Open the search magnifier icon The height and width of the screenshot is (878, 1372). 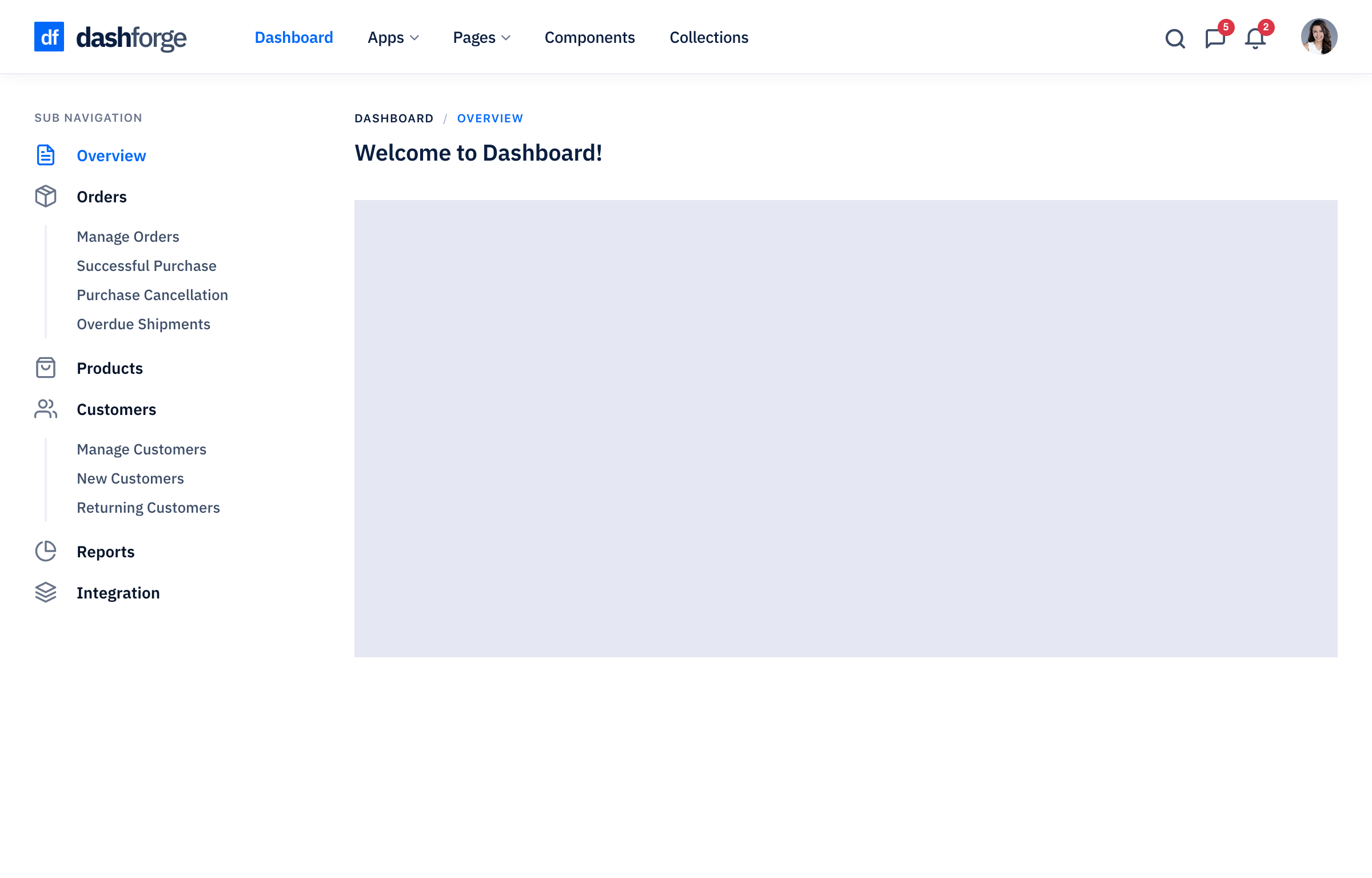pyautogui.click(x=1175, y=38)
